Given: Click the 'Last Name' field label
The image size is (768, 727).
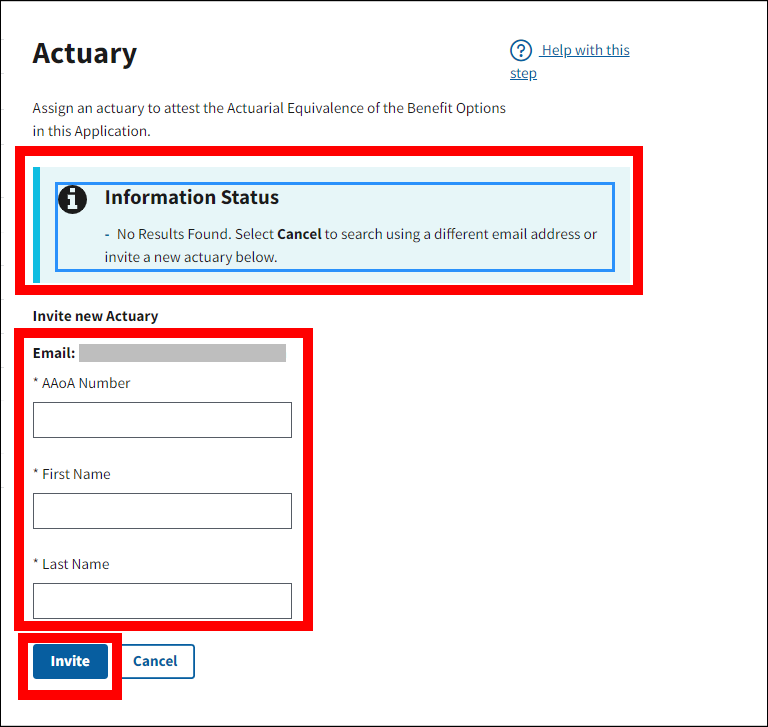Looking at the screenshot, I should pyautogui.click(x=76, y=564).
